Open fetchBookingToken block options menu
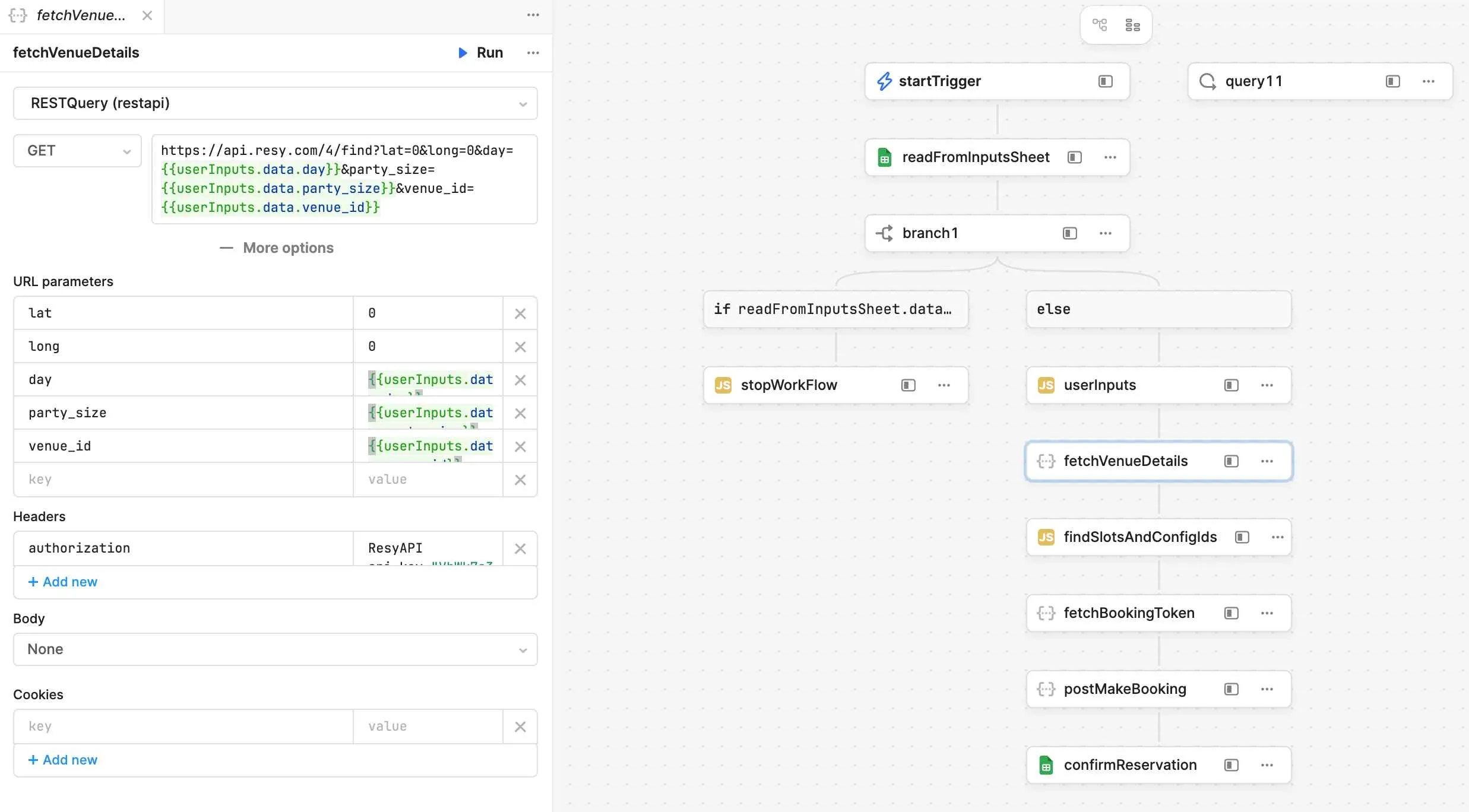This screenshot has height=812, width=1469. click(x=1267, y=613)
